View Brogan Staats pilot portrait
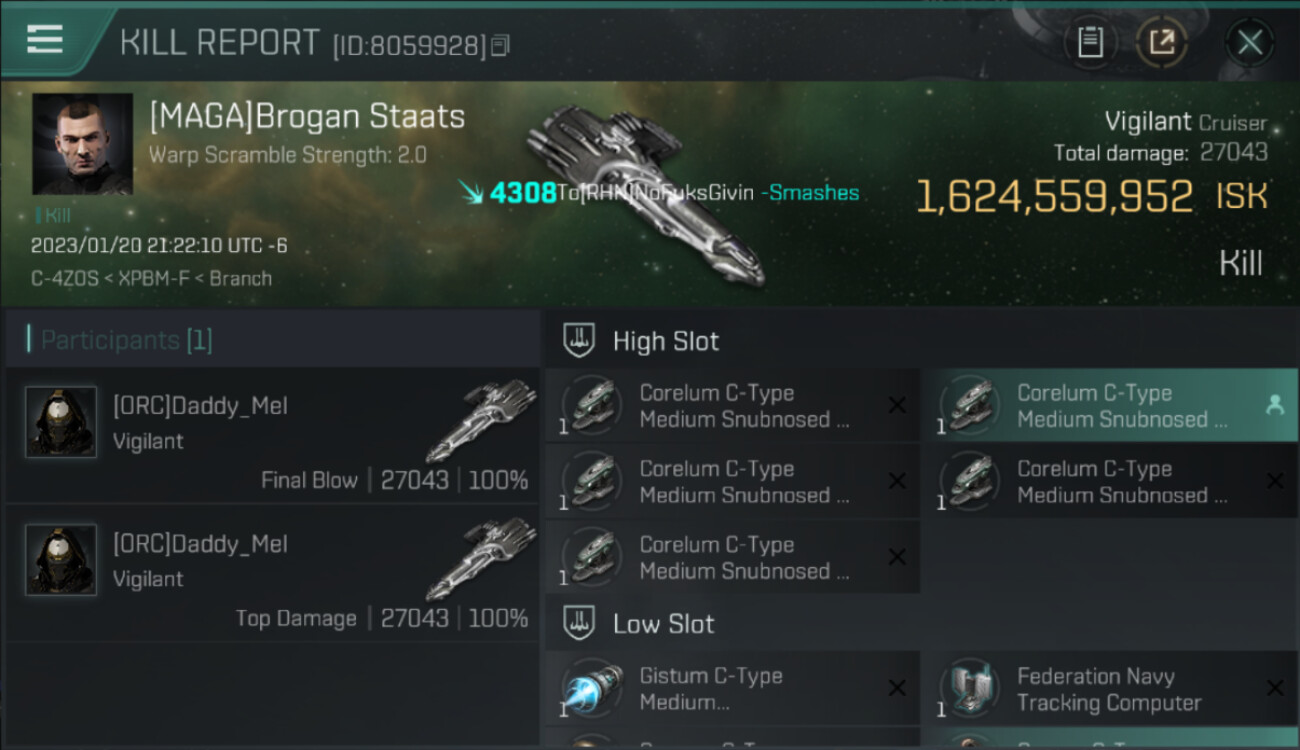This screenshot has height=750, width=1300. coord(82,144)
